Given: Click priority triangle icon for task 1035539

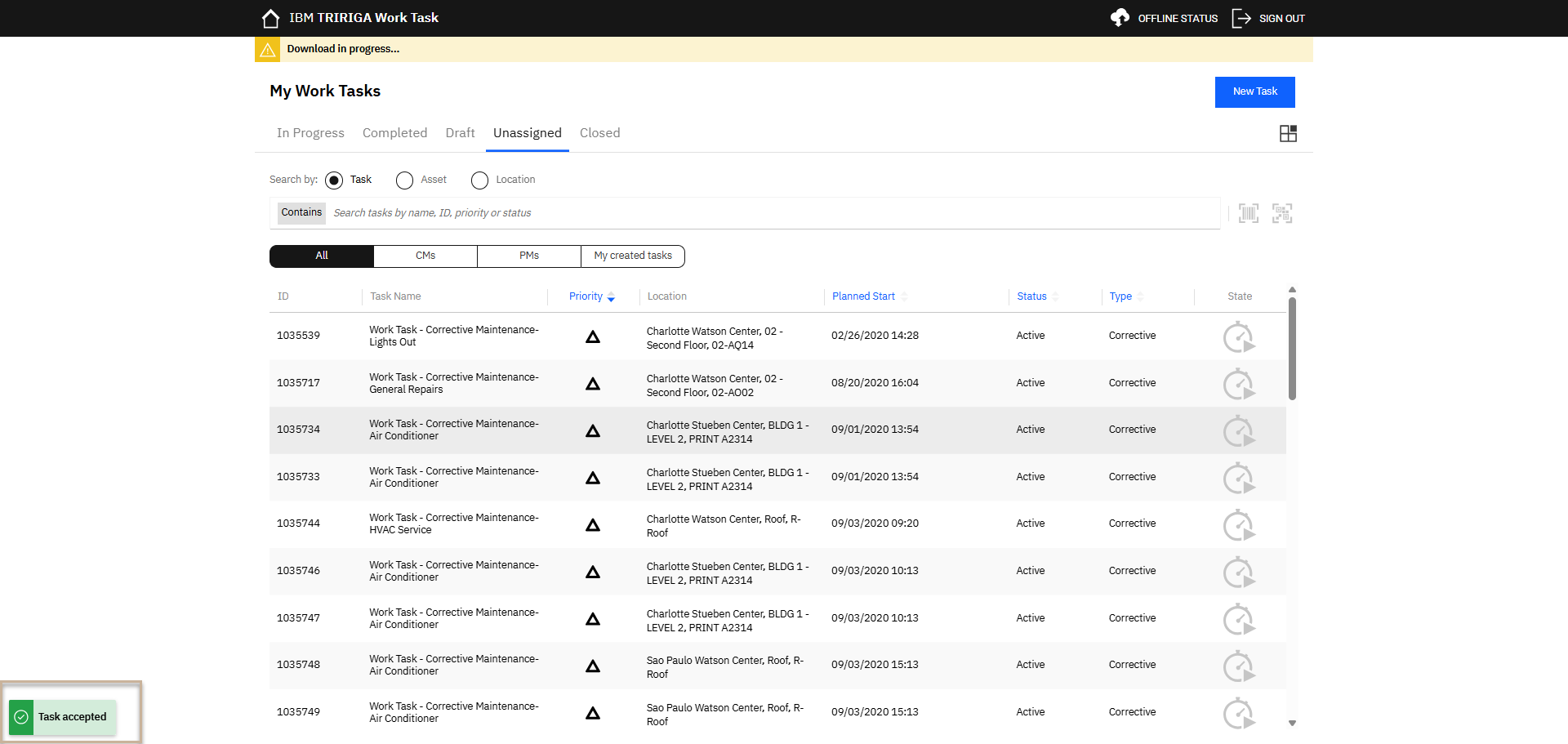Looking at the screenshot, I should coord(593,336).
